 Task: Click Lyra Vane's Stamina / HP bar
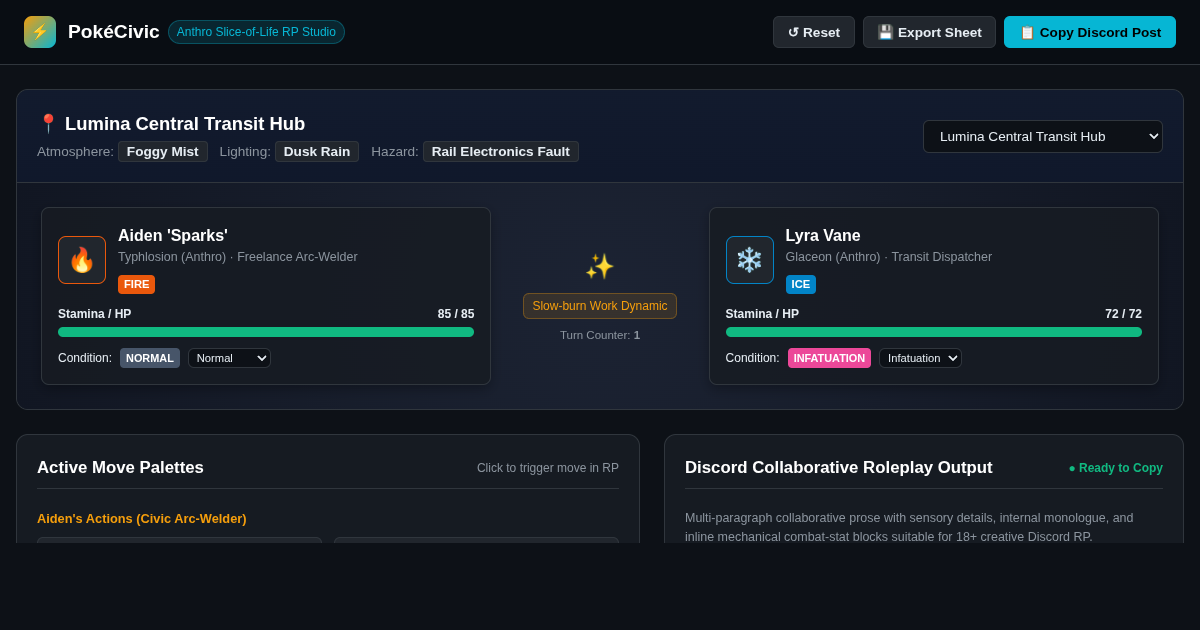coord(934,332)
